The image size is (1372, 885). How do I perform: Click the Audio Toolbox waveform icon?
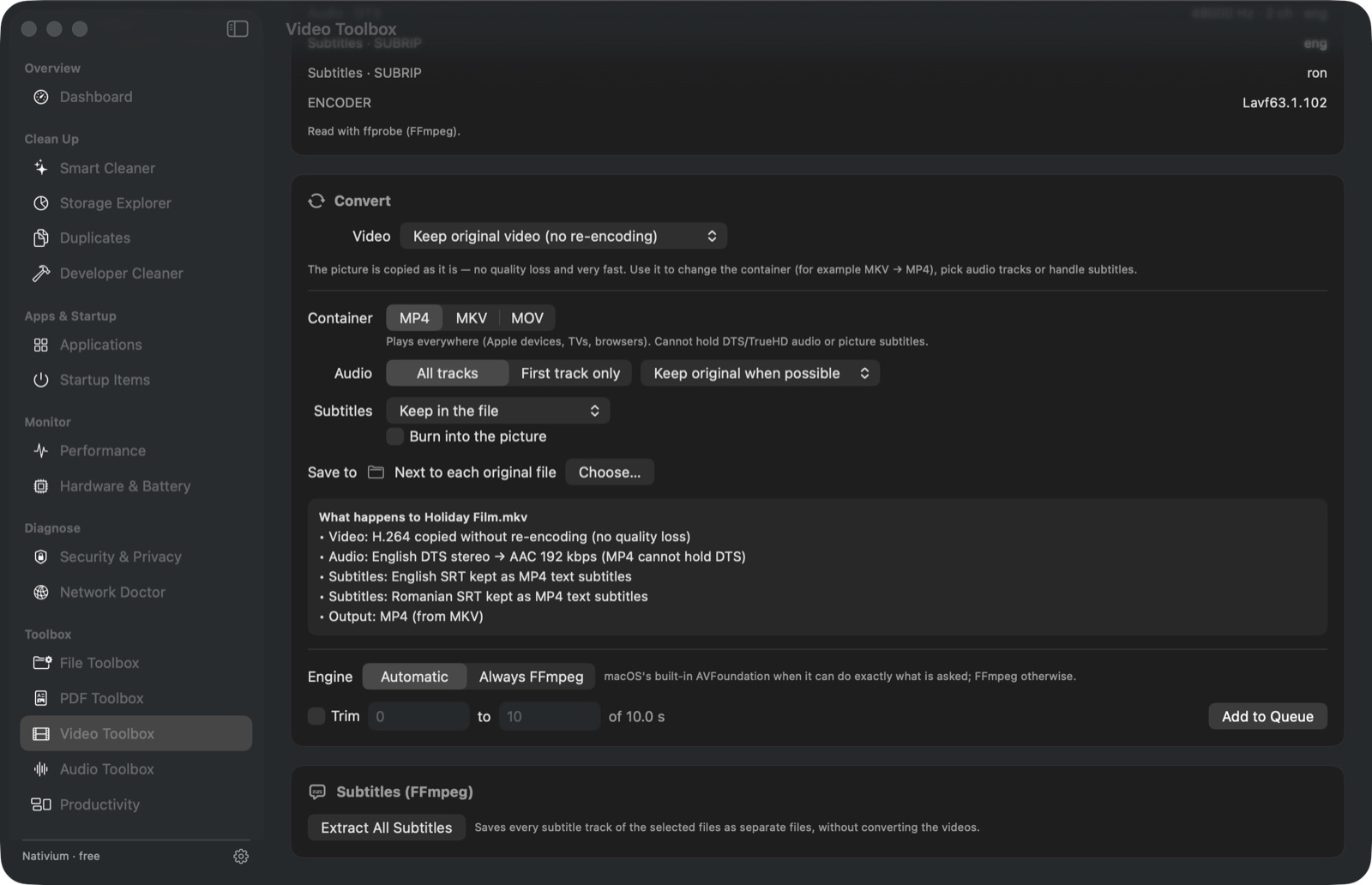41,769
